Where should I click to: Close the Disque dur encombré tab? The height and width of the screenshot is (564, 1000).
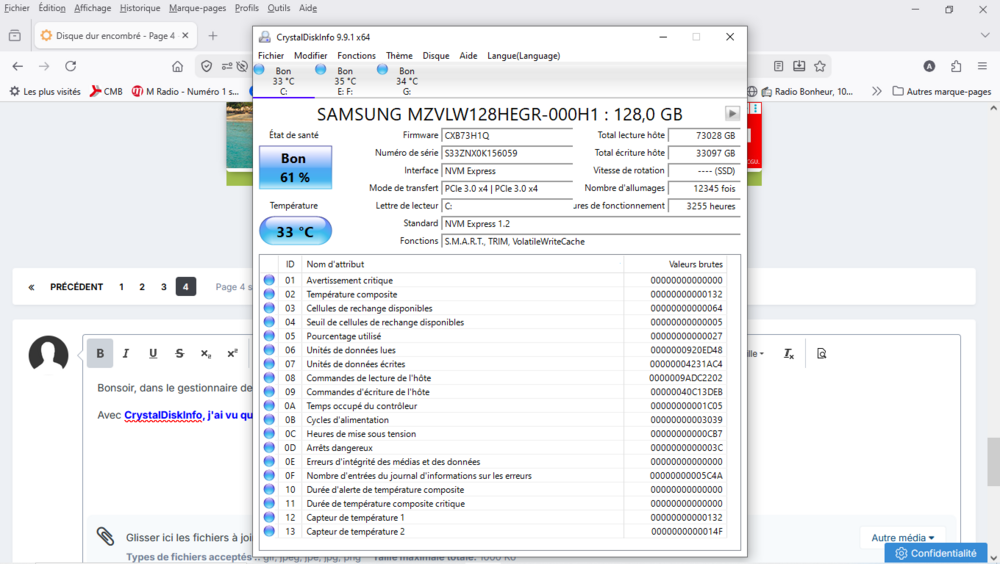(x=185, y=36)
